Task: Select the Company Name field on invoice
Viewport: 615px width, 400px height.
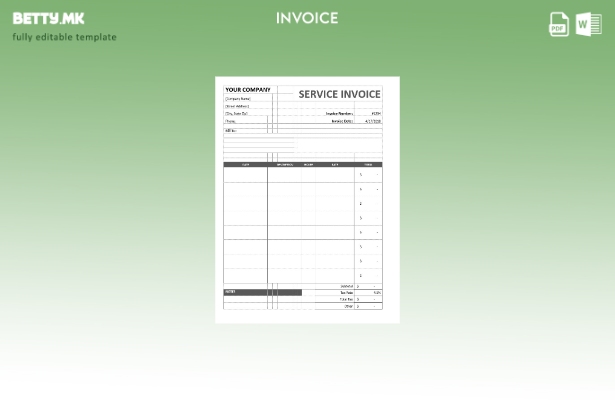Action: pos(238,99)
